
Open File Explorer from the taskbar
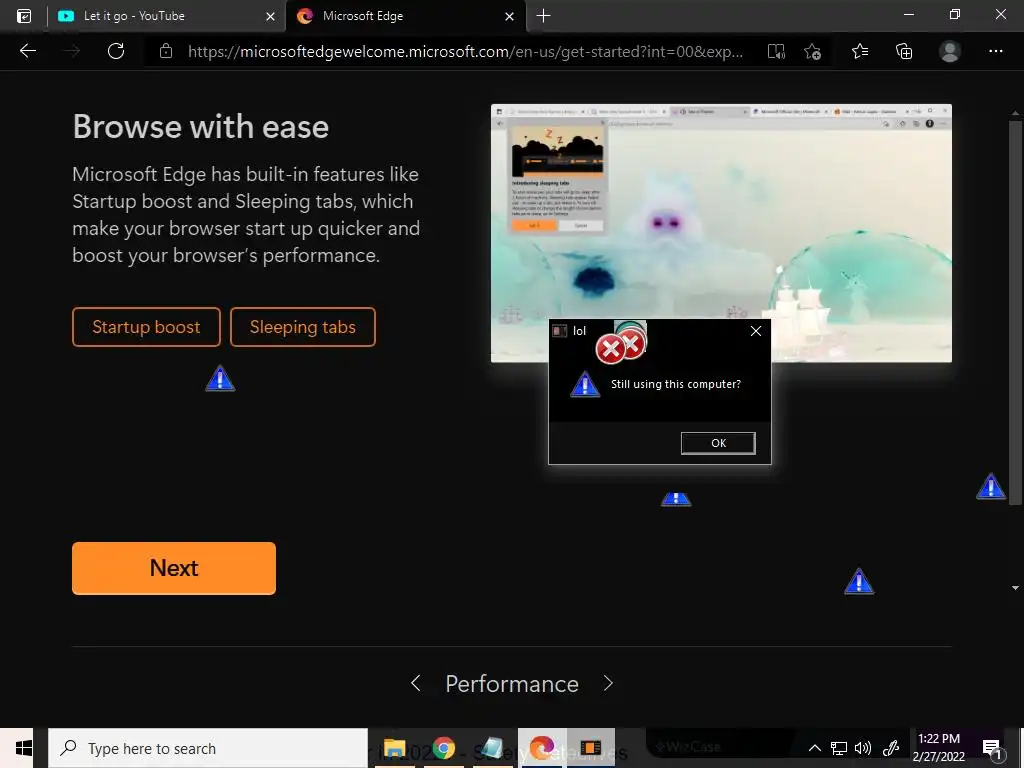[x=394, y=748]
